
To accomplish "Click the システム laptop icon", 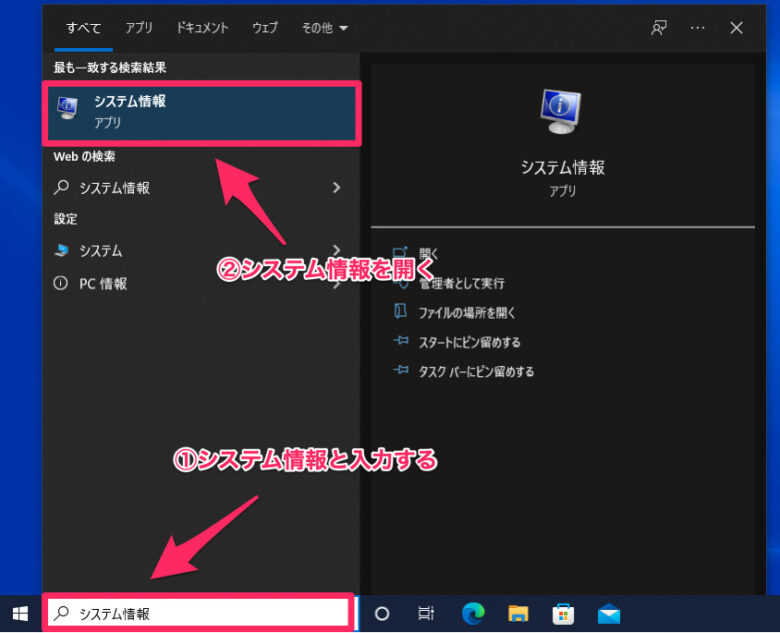I will (x=61, y=250).
